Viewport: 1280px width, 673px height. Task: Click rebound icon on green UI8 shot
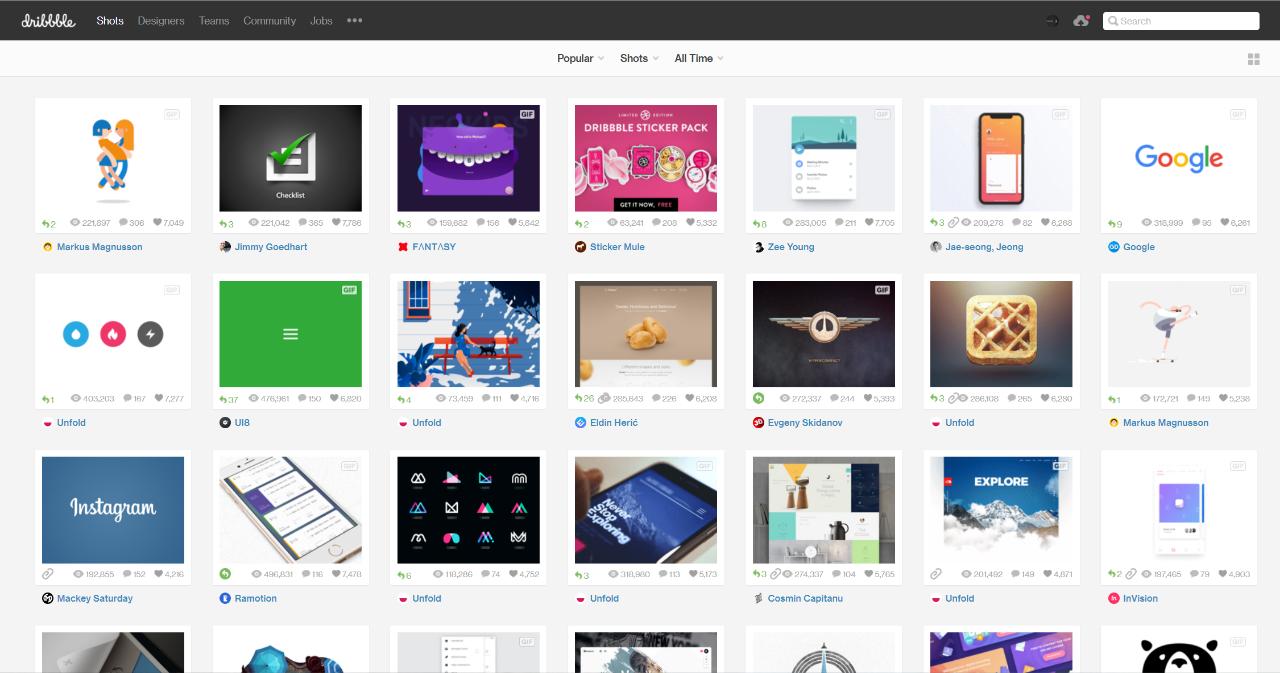225,399
